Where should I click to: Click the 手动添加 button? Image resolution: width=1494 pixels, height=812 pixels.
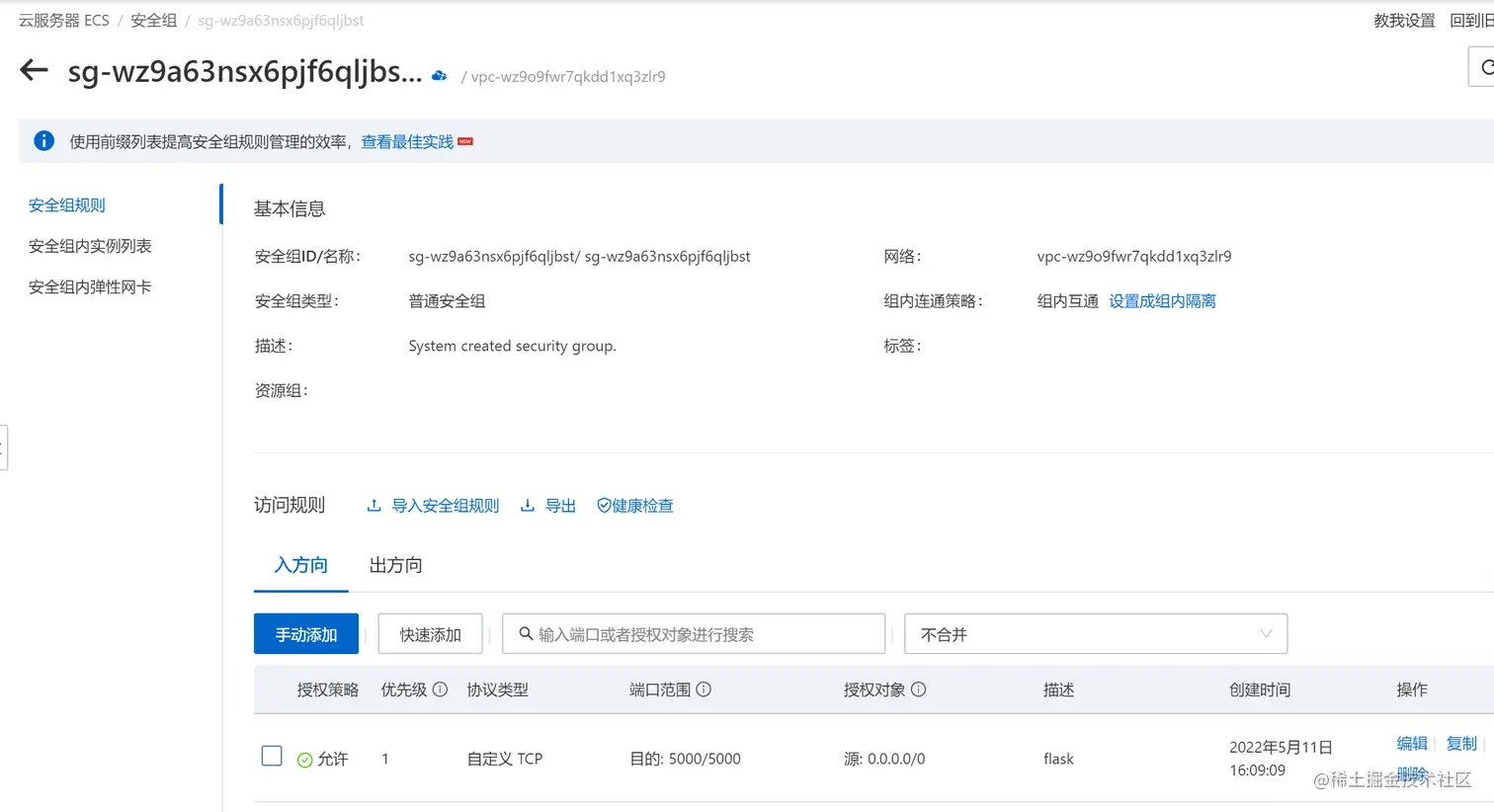[x=306, y=633]
